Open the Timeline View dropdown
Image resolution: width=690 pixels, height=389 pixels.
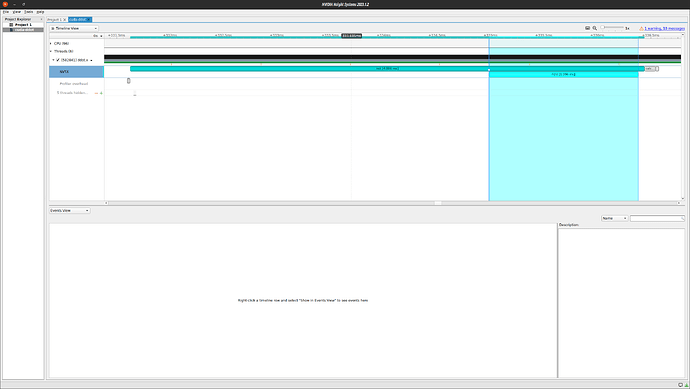tap(74, 28)
